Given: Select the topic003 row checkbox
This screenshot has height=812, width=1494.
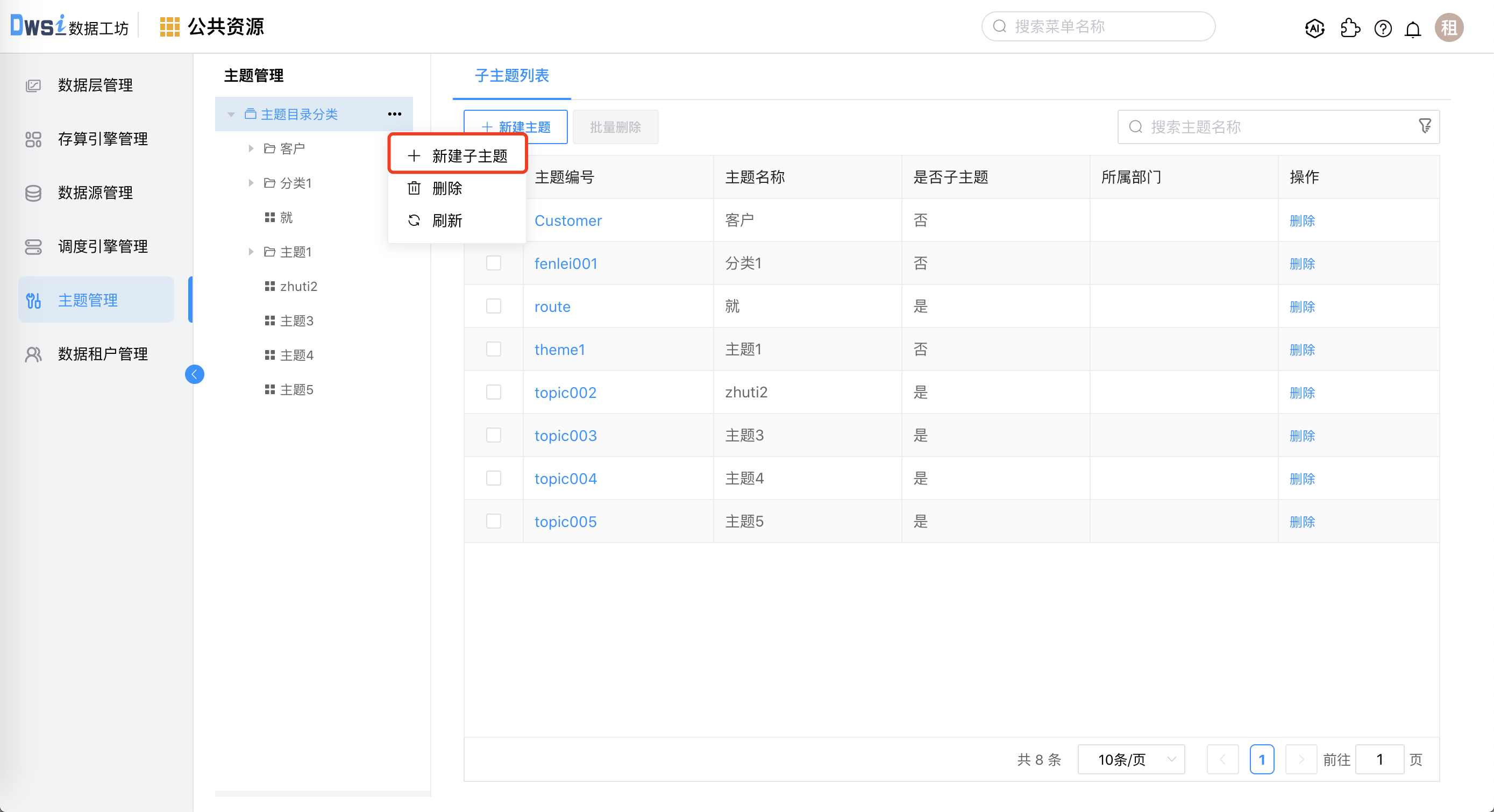Looking at the screenshot, I should (494, 435).
